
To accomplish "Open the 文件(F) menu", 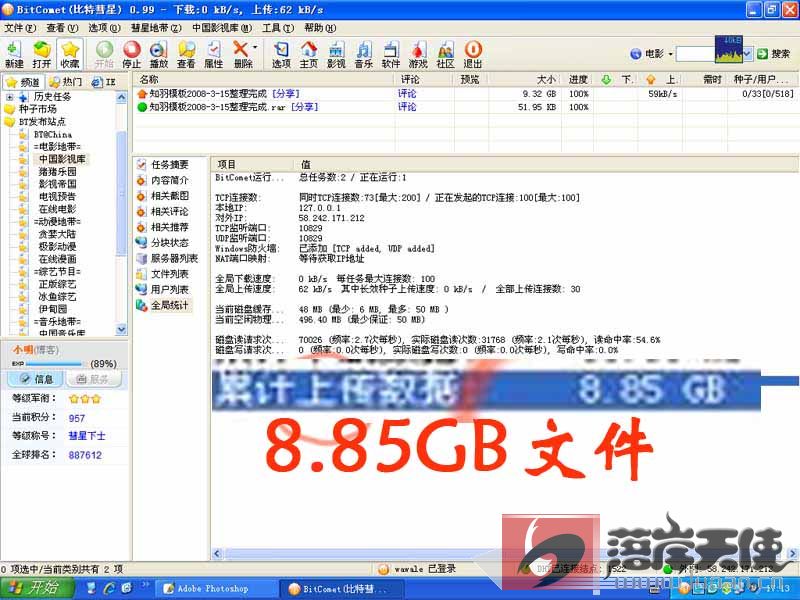I will coord(20,28).
